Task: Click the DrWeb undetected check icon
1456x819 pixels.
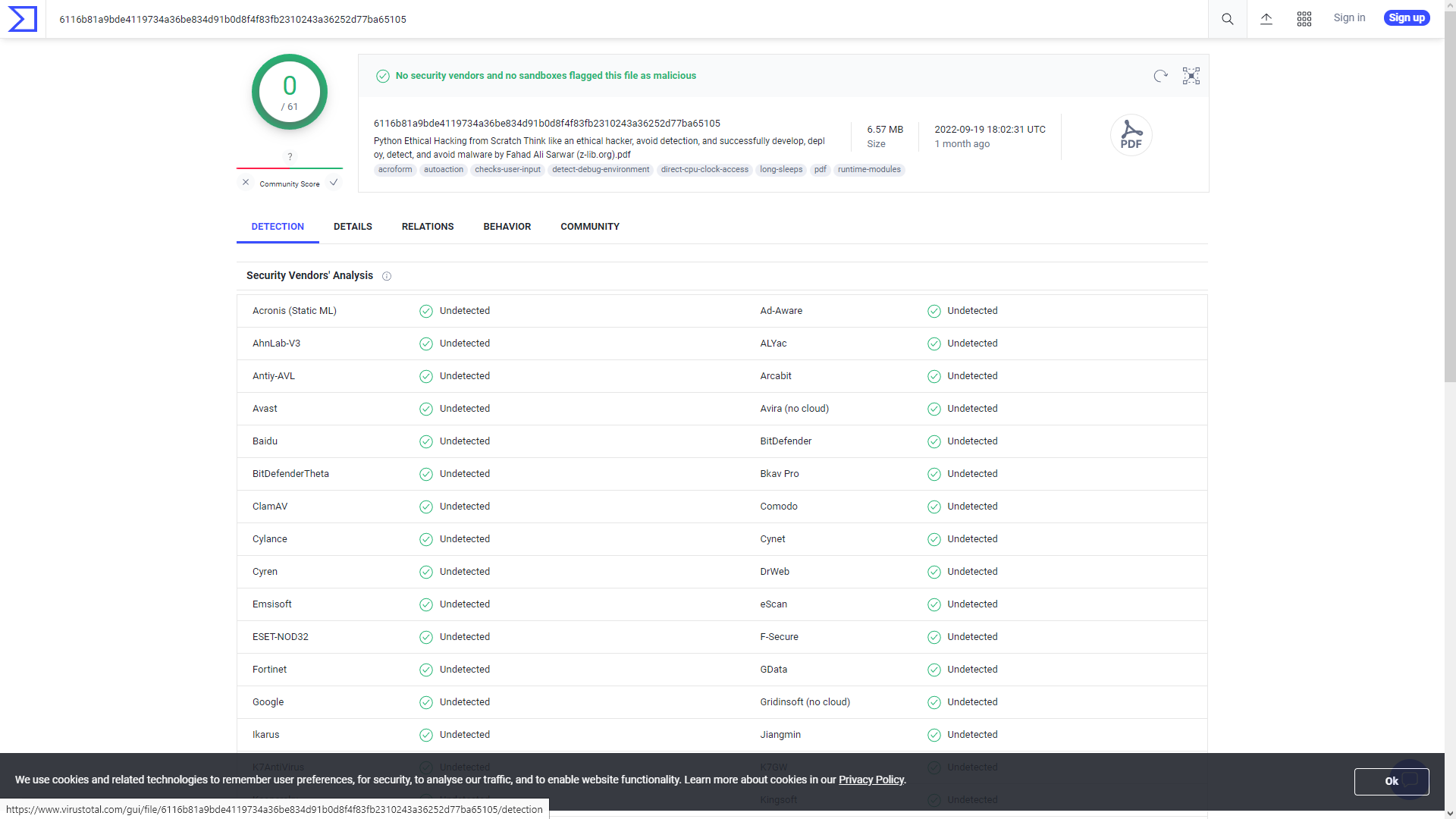Action: (934, 573)
